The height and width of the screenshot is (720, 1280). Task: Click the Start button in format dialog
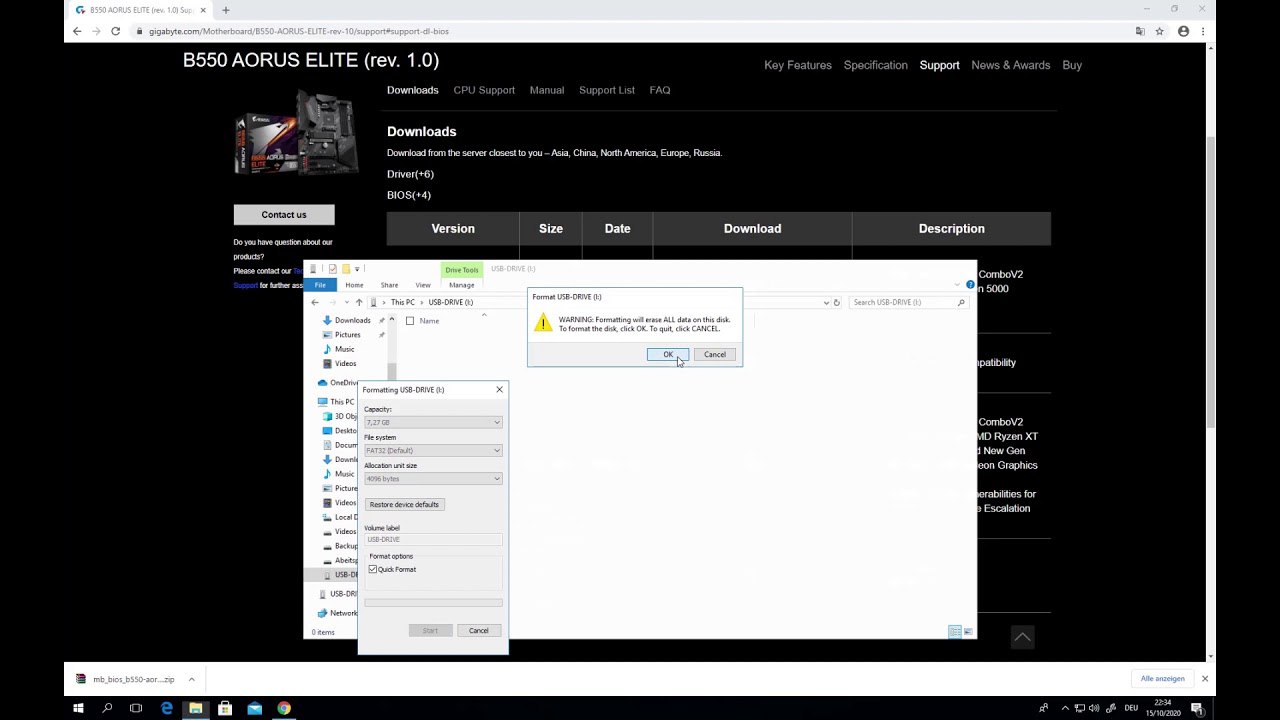[x=430, y=630]
